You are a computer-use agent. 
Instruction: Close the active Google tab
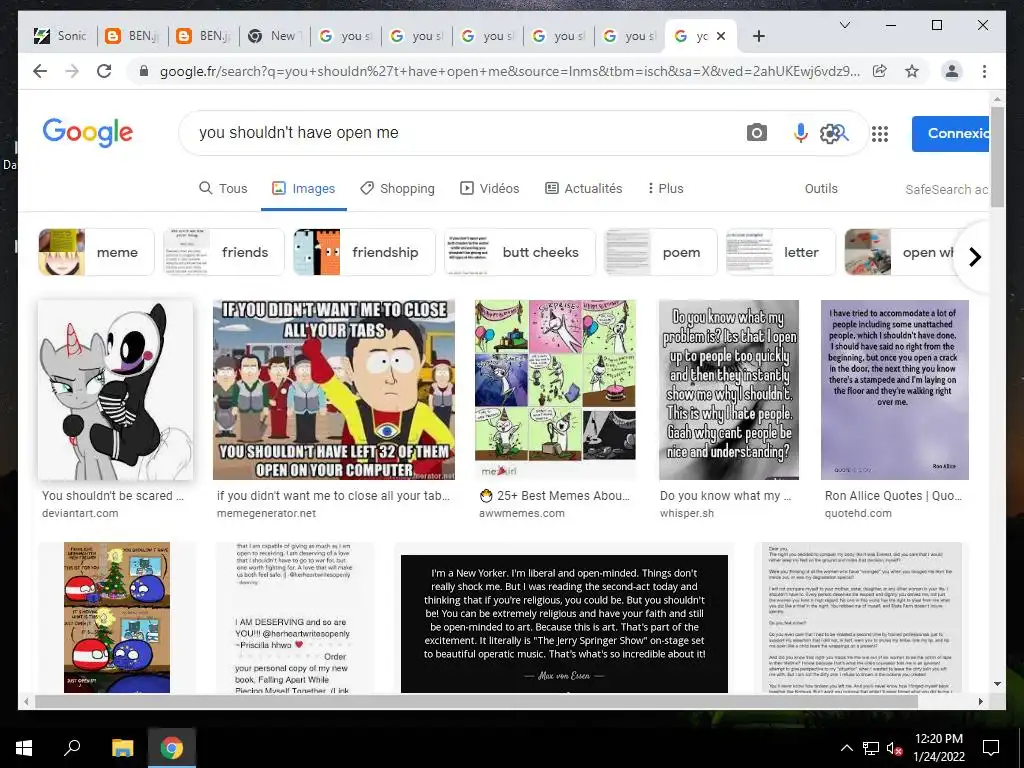tap(721, 36)
